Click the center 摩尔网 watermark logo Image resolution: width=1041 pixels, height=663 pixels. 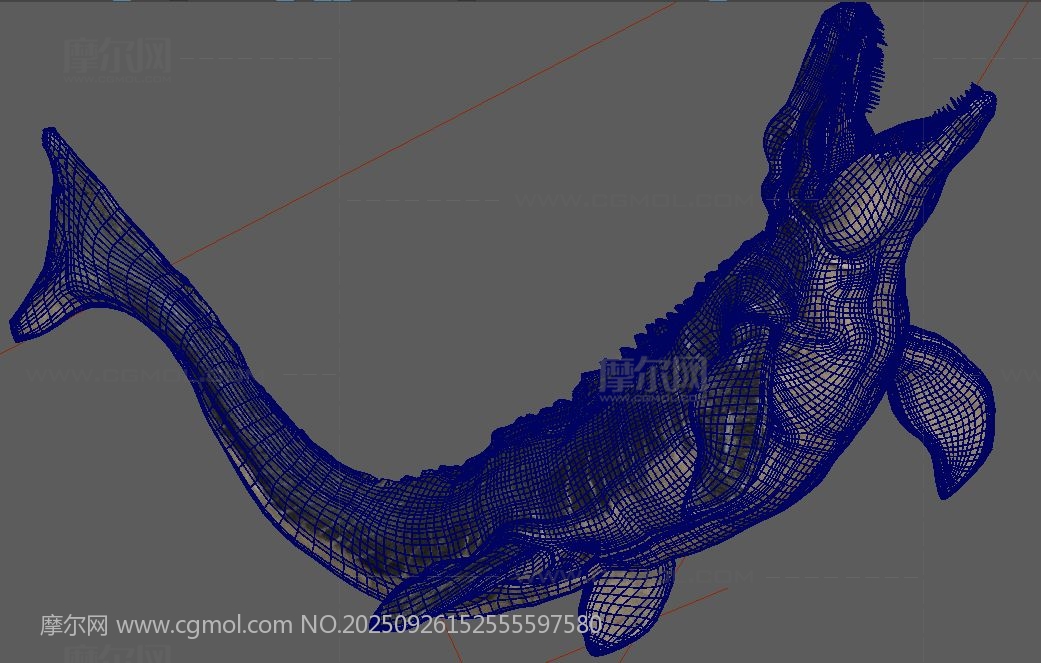click(653, 378)
